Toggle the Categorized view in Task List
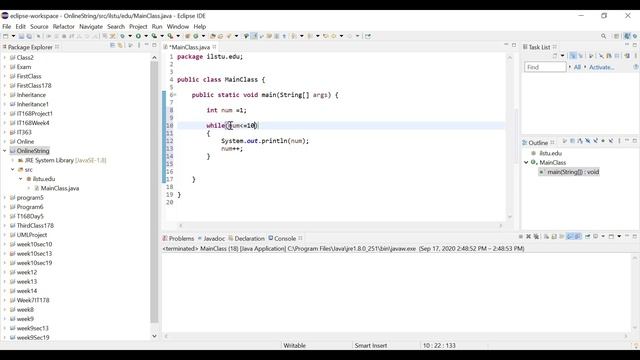 pos(573,56)
